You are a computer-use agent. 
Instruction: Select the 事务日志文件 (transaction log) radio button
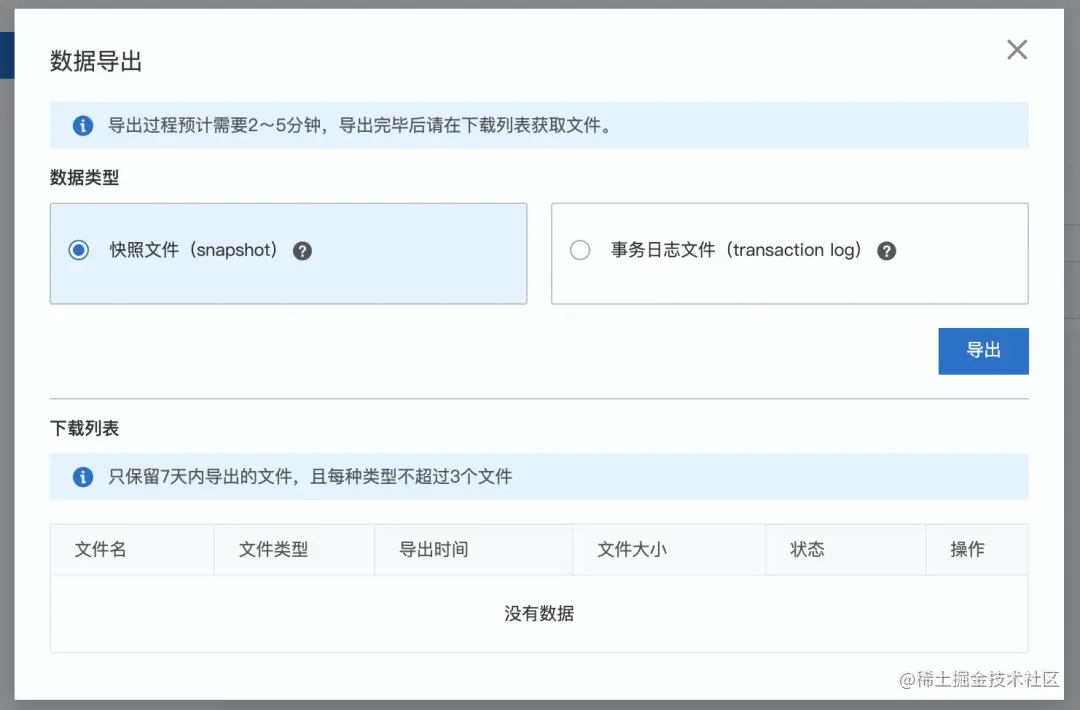(x=580, y=250)
